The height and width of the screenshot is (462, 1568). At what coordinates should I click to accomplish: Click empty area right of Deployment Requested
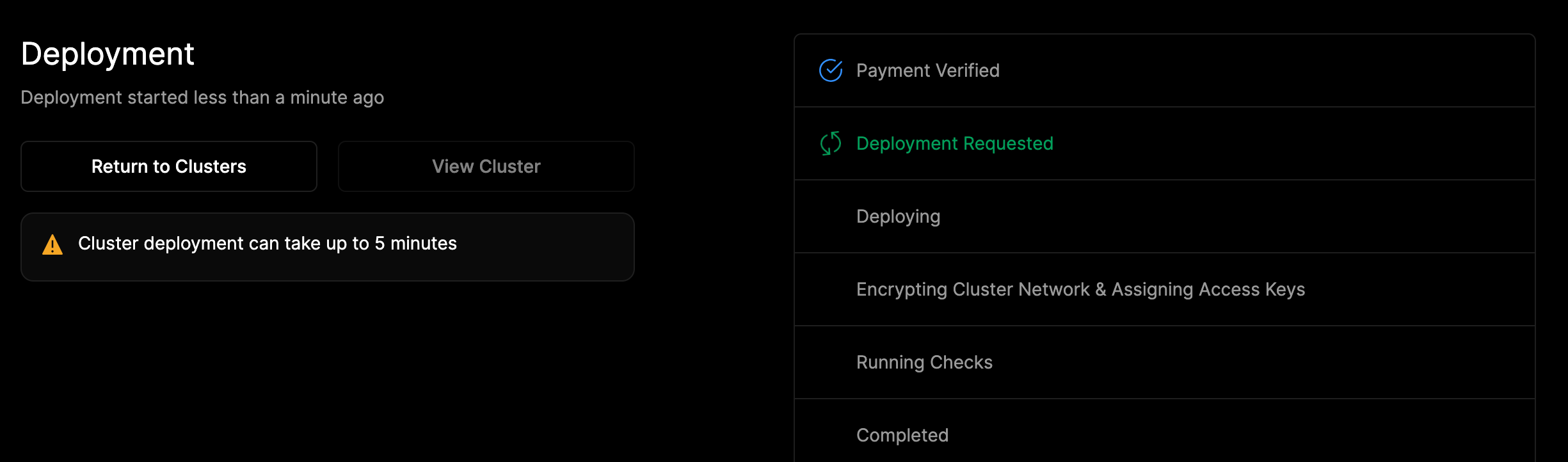point(1293,143)
